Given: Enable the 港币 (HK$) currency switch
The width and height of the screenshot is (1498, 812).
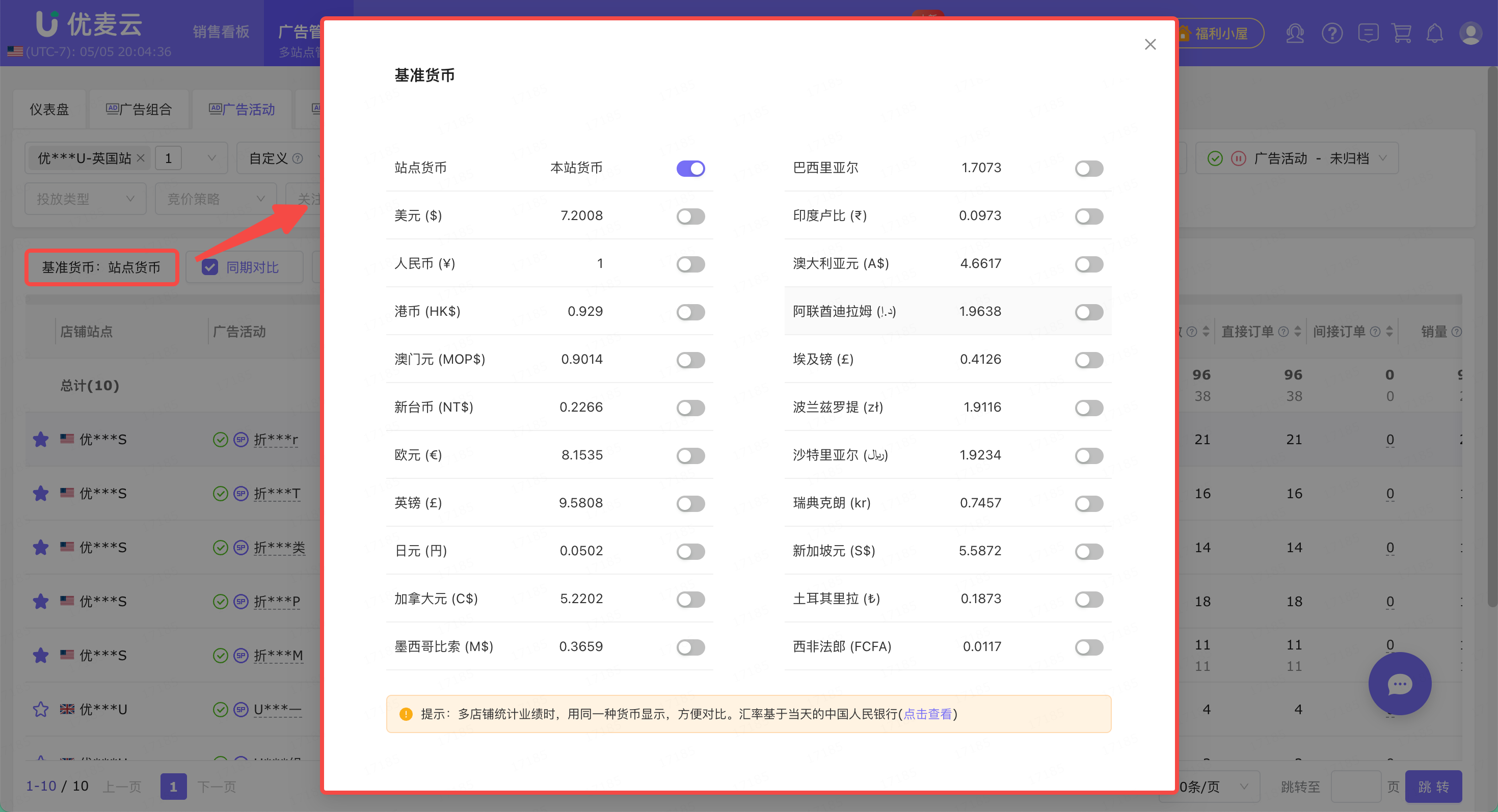Looking at the screenshot, I should pos(690,312).
